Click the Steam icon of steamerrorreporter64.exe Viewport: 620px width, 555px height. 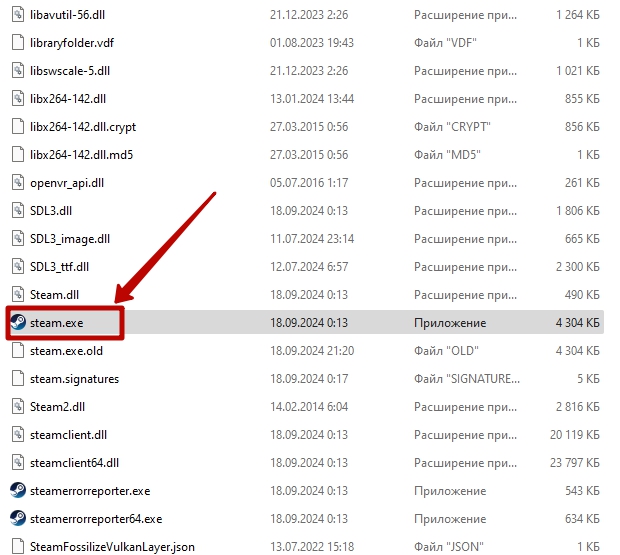(18, 519)
